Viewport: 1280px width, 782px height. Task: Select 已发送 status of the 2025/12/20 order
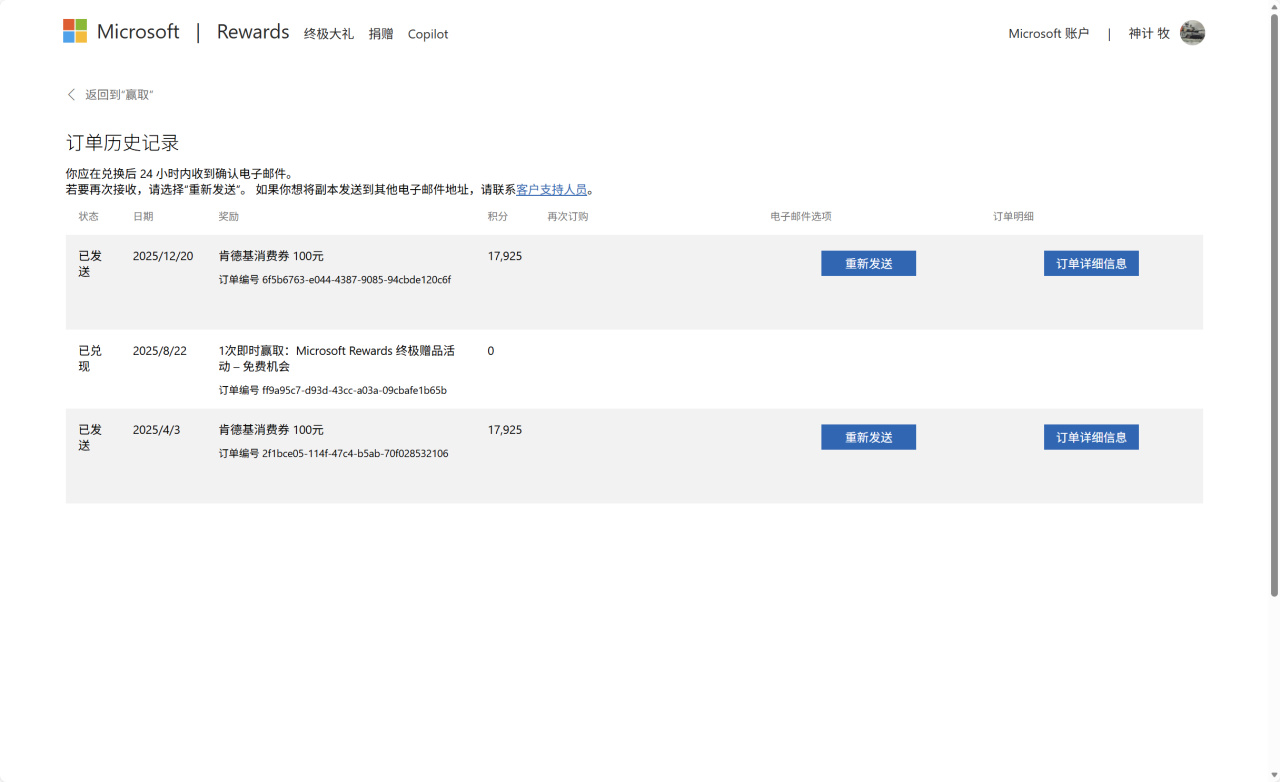tap(90, 264)
